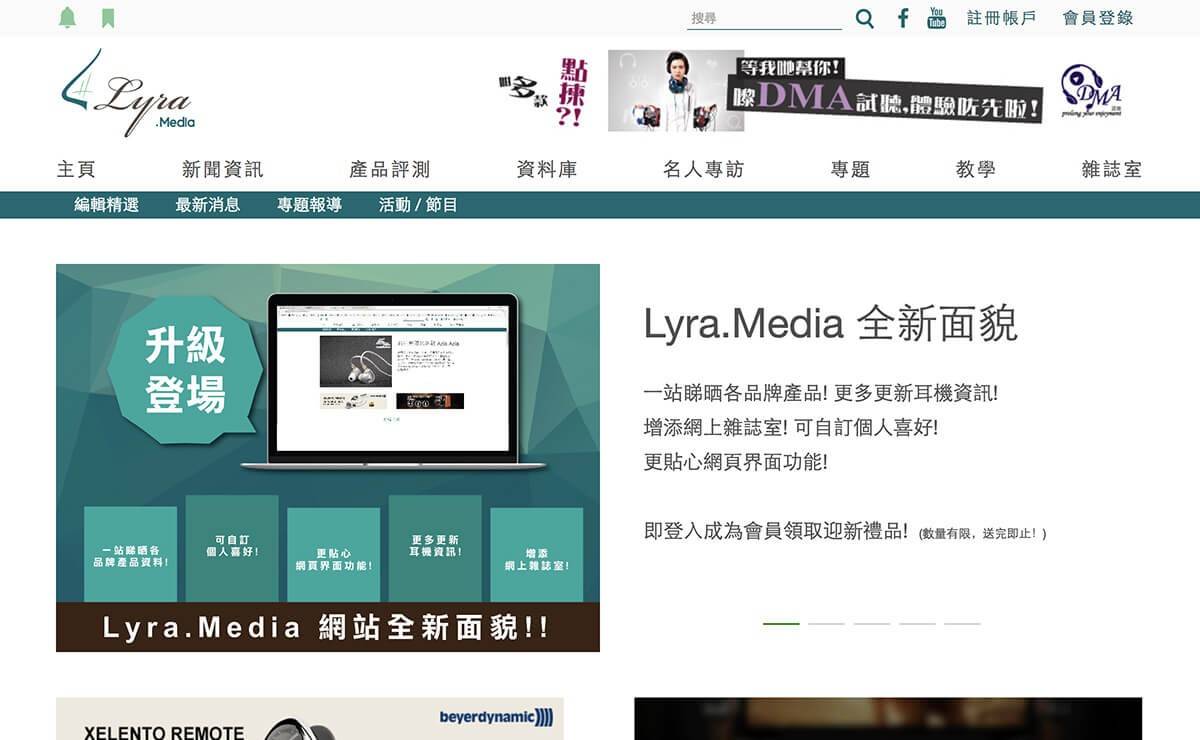The height and width of the screenshot is (740, 1200).
Task: Open the 活動 / 節目 sub-tab
Action: tap(418, 205)
